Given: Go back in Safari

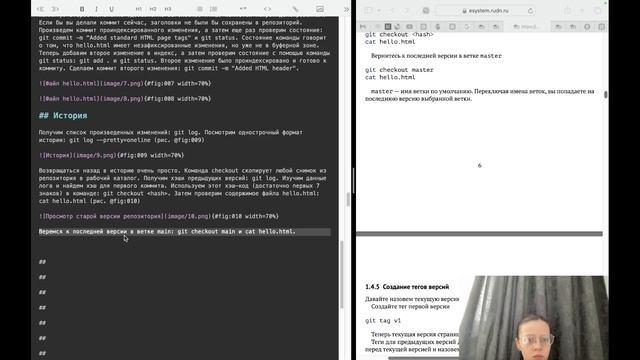Looking at the screenshot, I should pos(393,10).
